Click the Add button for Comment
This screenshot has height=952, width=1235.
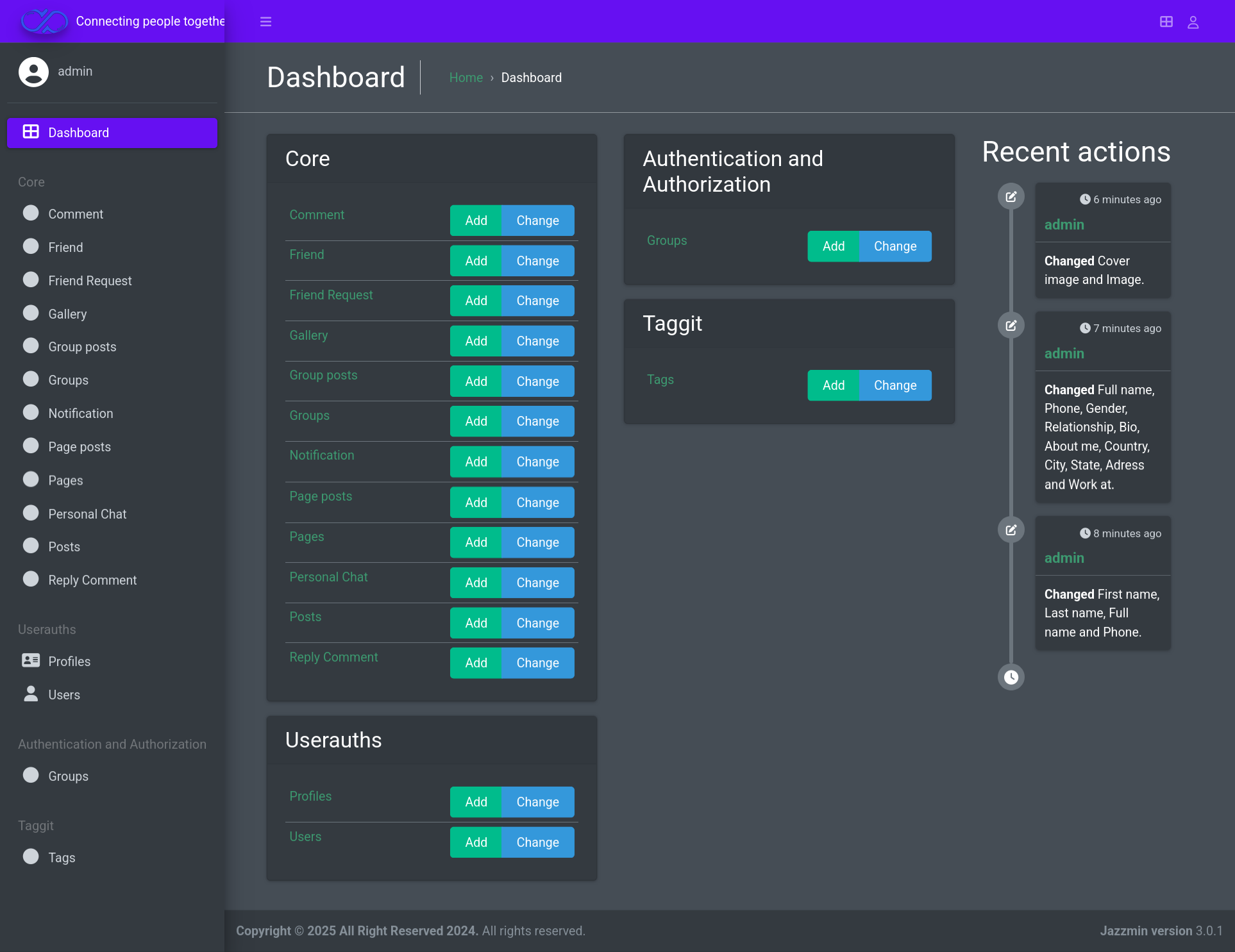pyautogui.click(x=476, y=221)
